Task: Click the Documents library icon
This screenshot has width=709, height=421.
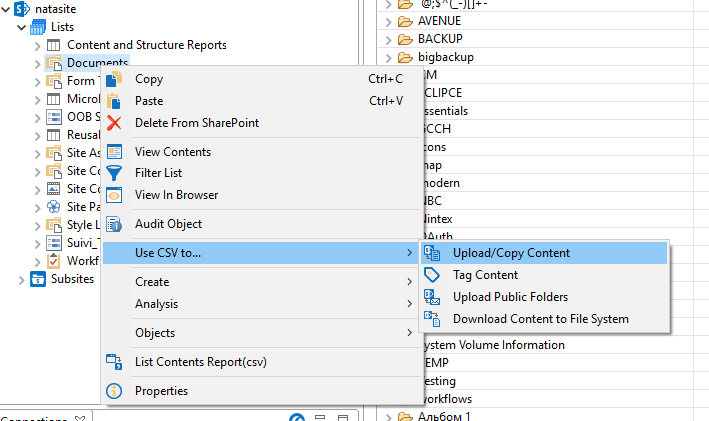Action: (x=54, y=63)
